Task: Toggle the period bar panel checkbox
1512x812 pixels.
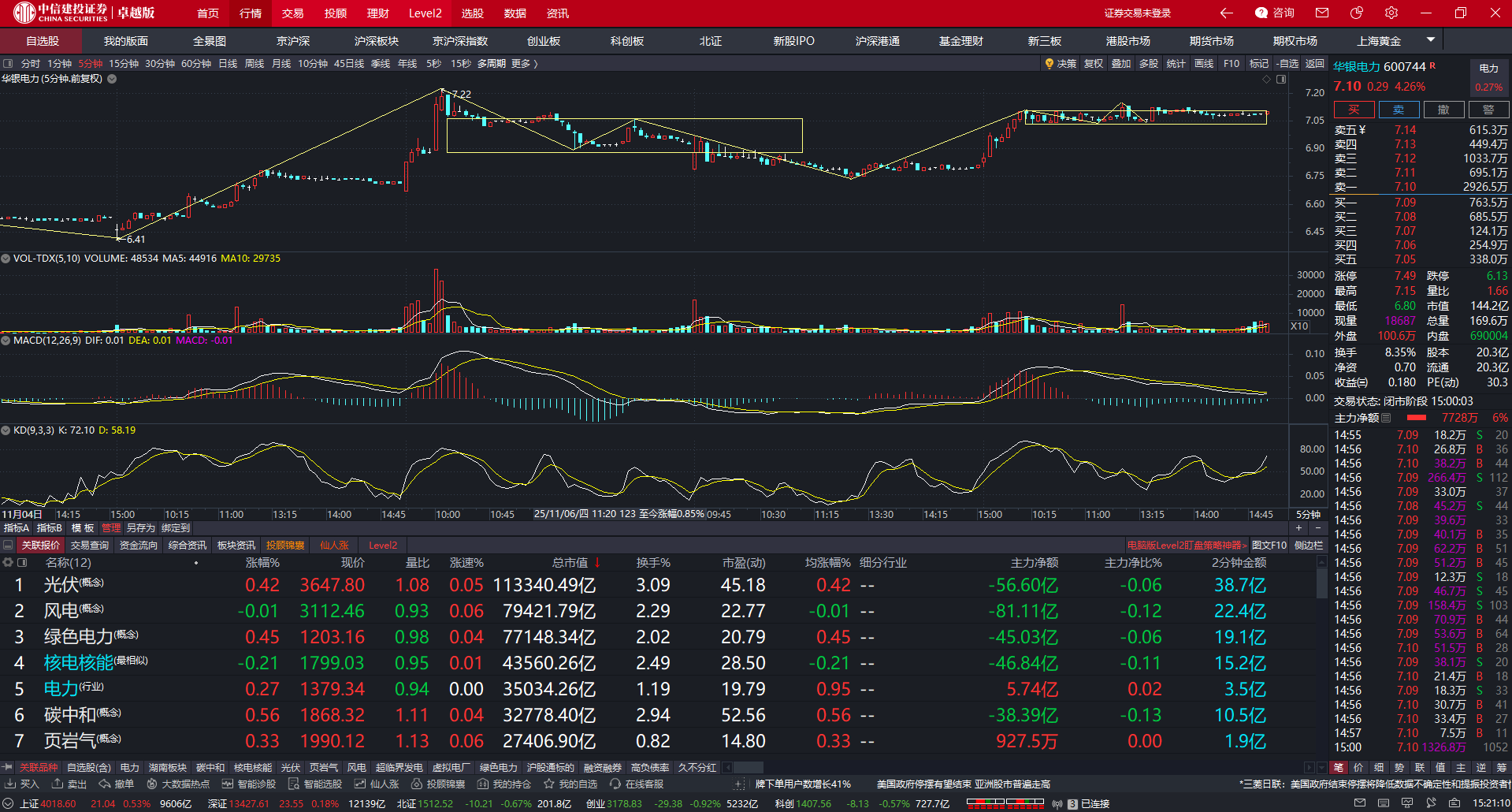Action: point(8,64)
